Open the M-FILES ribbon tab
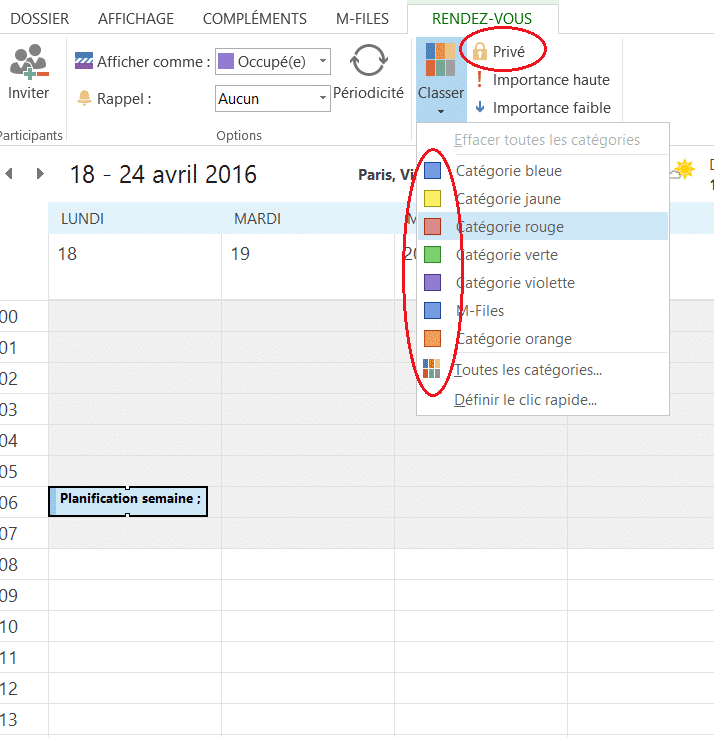The height and width of the screenshot is (737, 714). [x=362, y=18]
